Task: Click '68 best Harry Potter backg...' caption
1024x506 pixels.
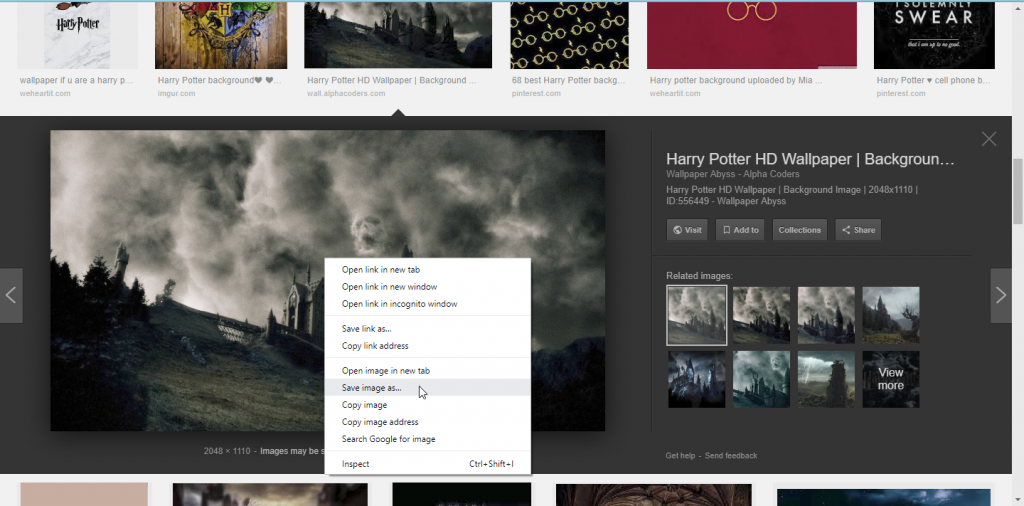Action: (568, 80)
